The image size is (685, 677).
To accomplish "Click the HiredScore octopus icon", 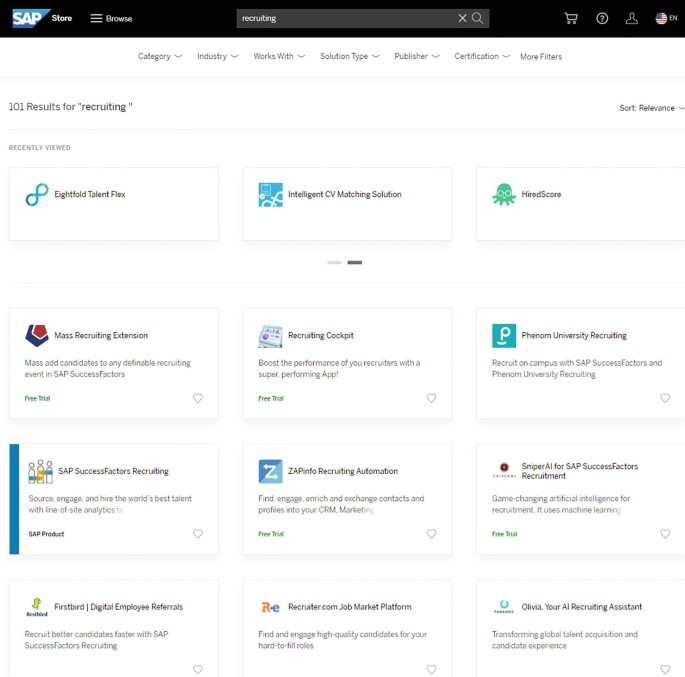I will coord(504,194).
